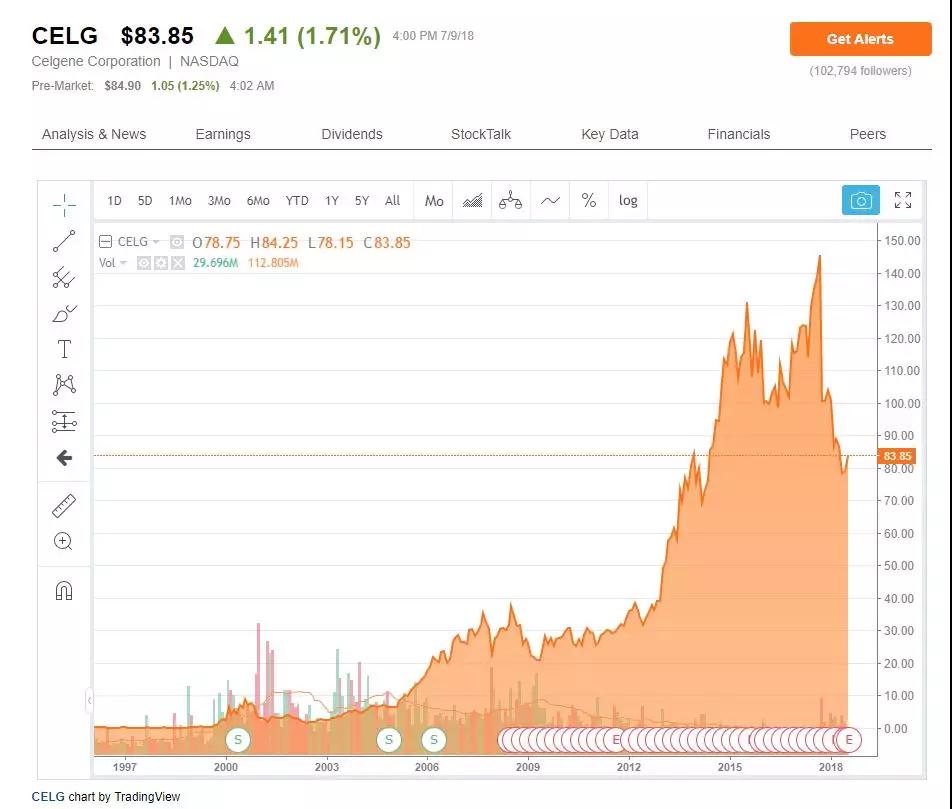Select the ruler measure tool

pyautogui.click(x=64, y=505)
